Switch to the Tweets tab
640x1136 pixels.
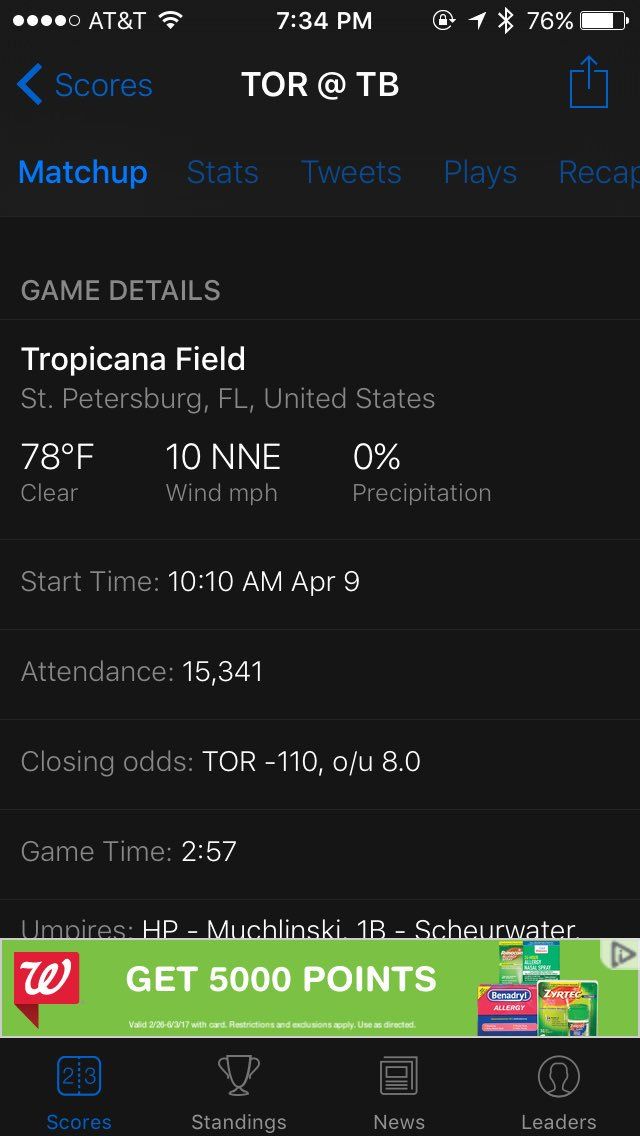pos(352,172)
